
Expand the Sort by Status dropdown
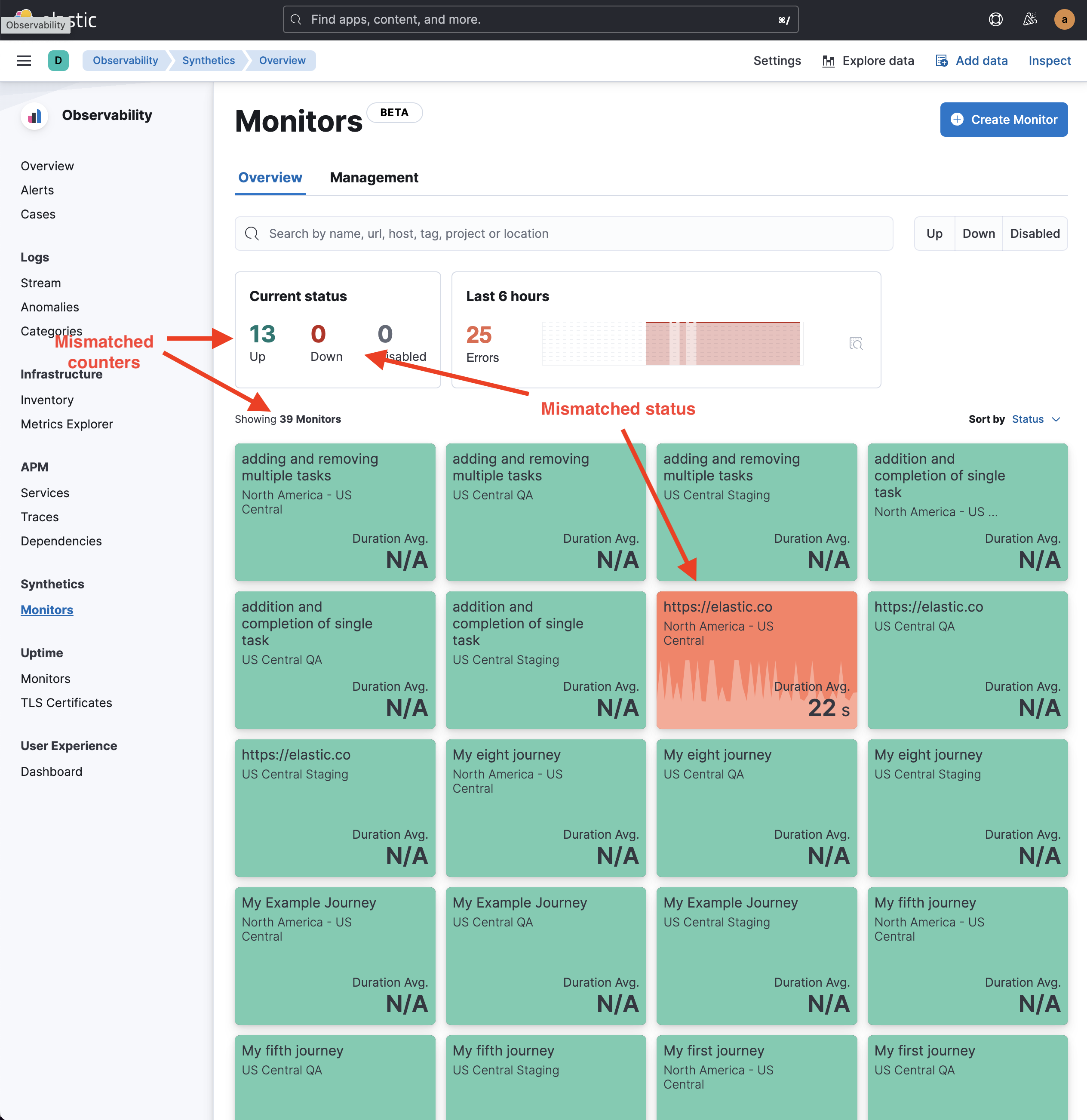[x=1035, y=419]
